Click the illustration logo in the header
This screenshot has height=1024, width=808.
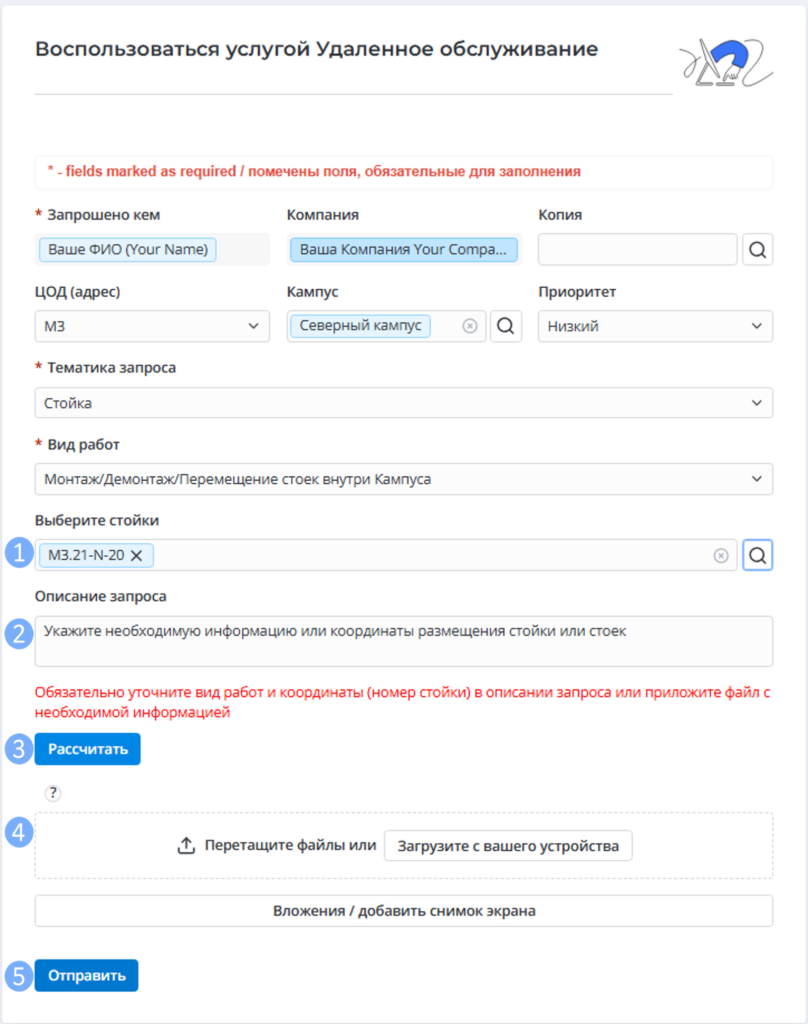[726, 63]
